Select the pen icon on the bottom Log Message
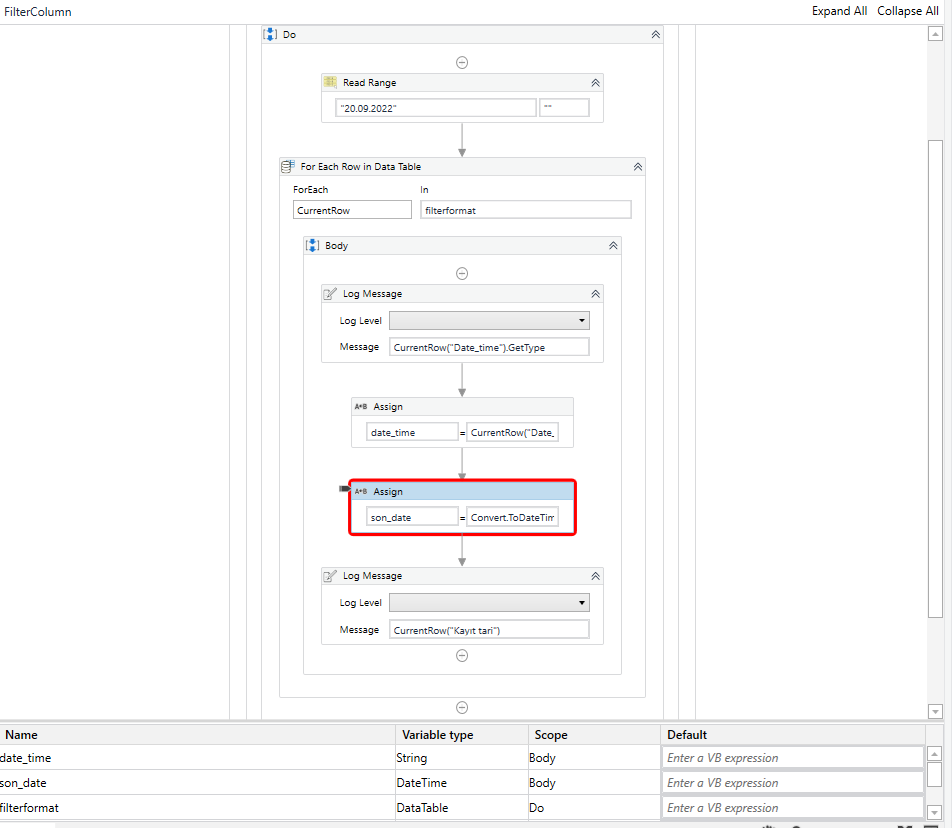The image size is (952, 828). point(330,575)
